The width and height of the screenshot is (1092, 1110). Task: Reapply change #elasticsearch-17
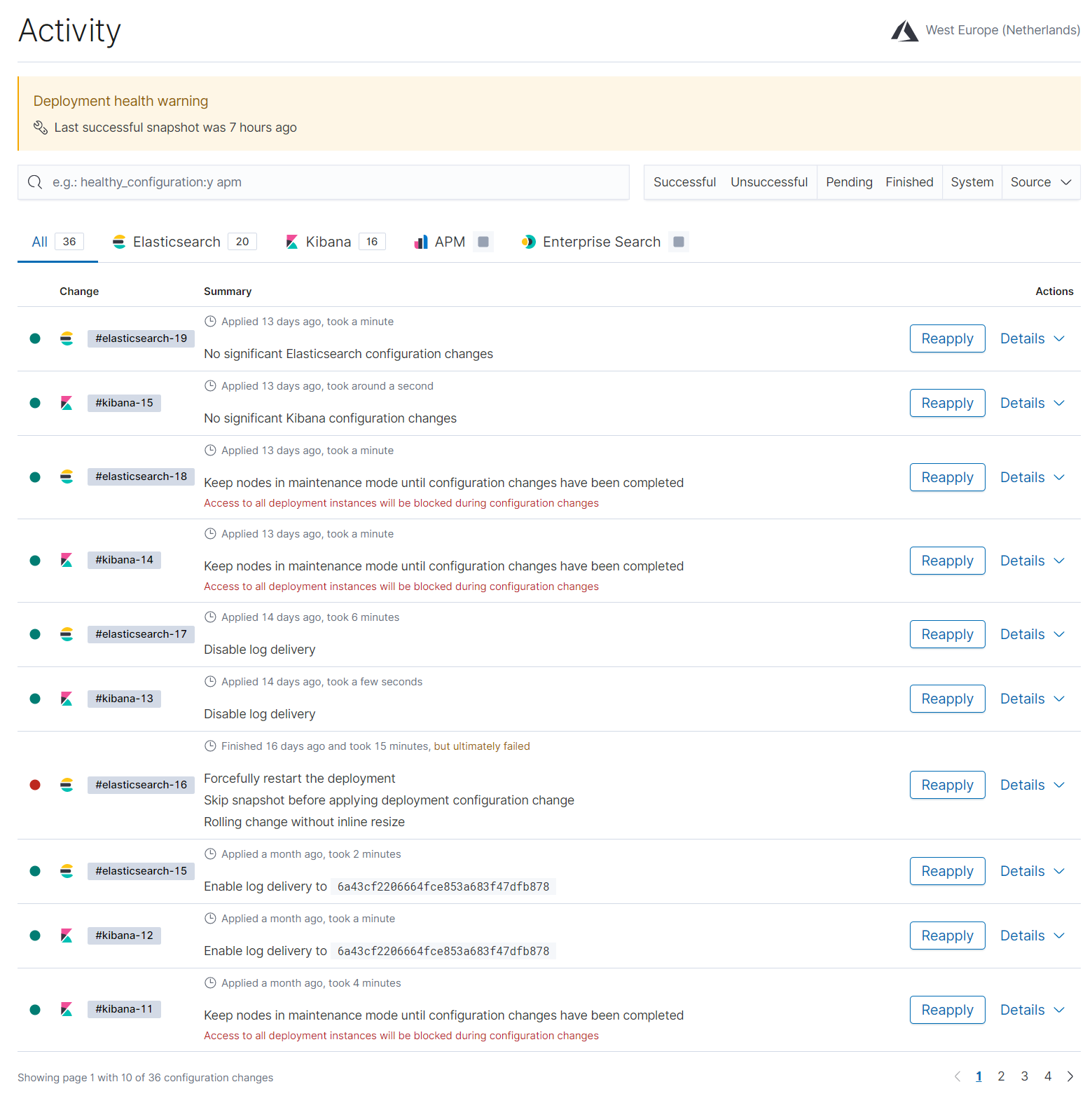(947, 634)
